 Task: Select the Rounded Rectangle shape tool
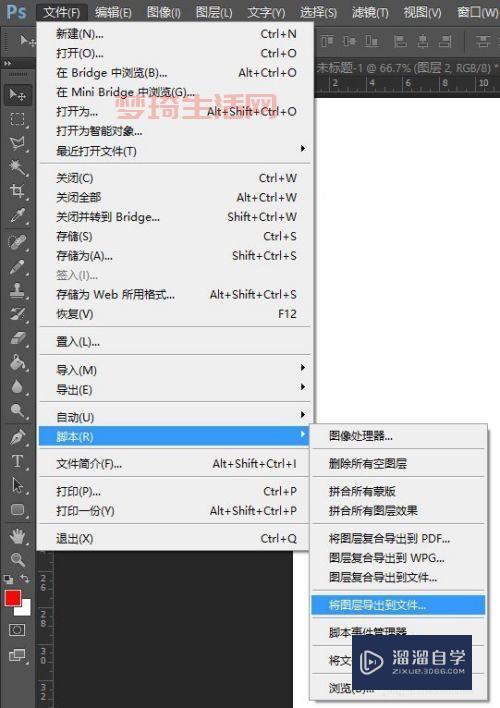point(18,510)
